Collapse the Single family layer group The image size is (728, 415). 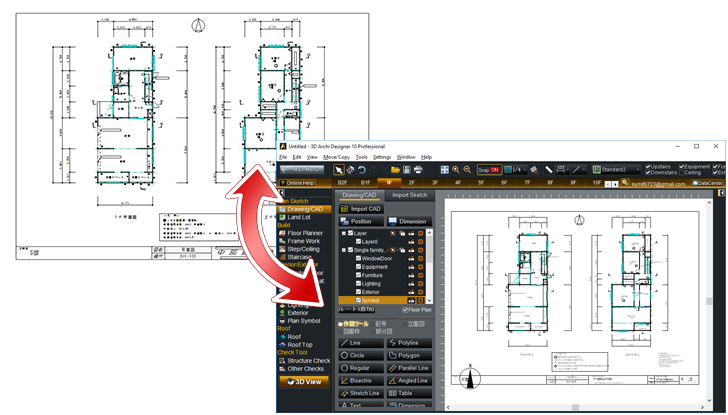344,250
